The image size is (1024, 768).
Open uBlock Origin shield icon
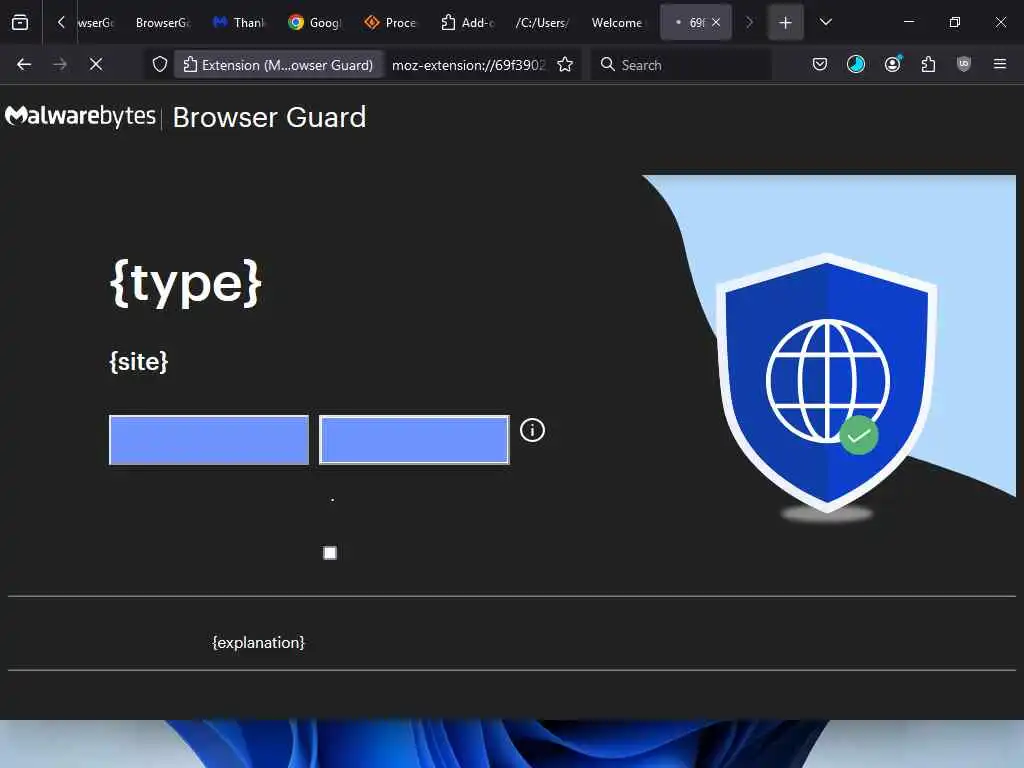[x=964, y=64]
